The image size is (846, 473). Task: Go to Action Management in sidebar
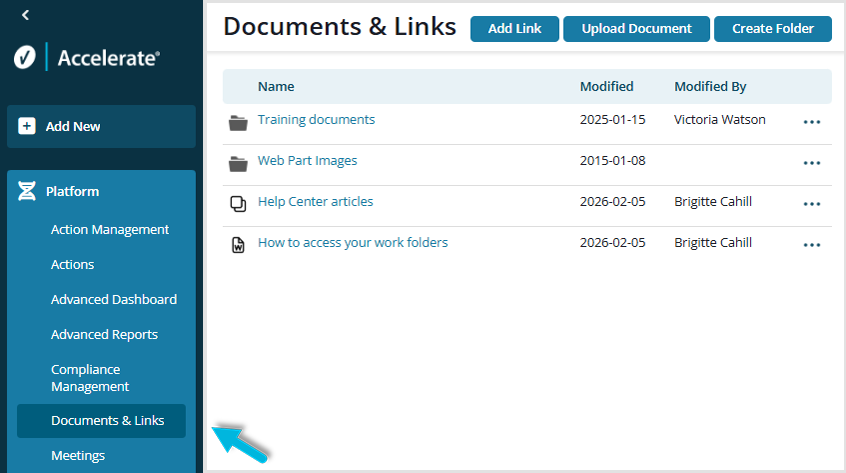point(110,230)
